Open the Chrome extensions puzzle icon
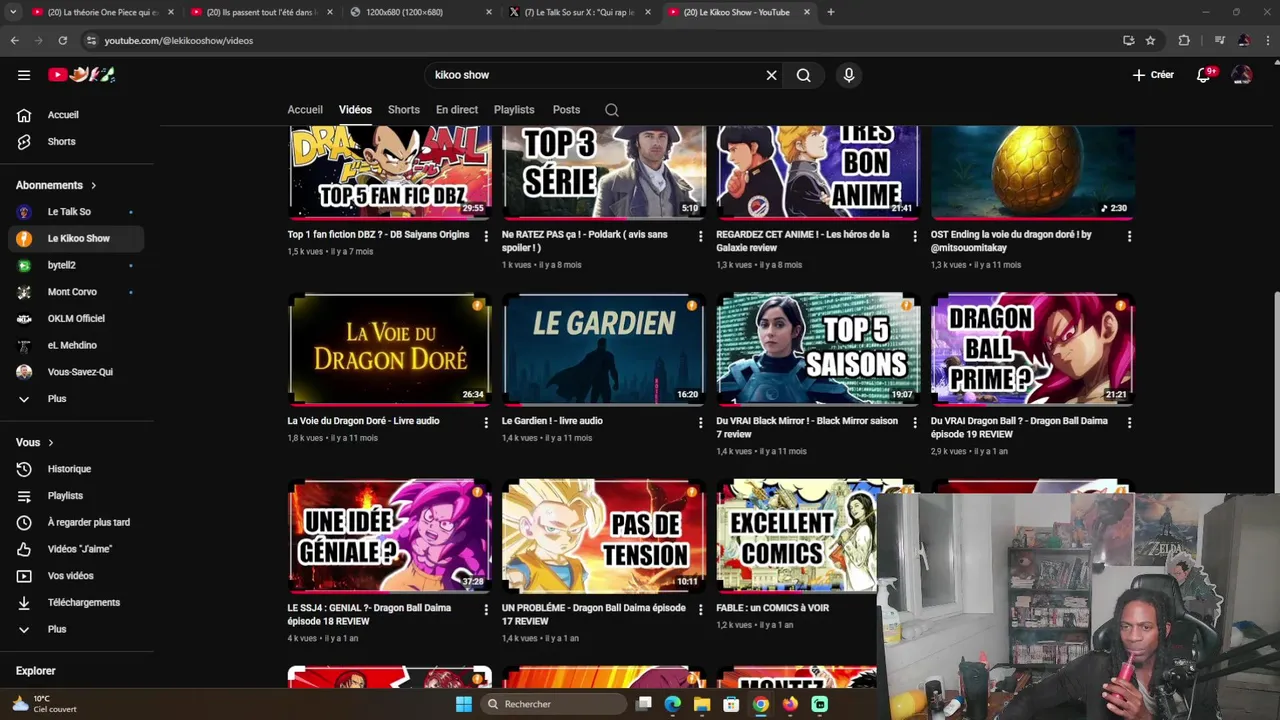Image resolution: width=1280 pixels, height=720 pixels. 1184,40
